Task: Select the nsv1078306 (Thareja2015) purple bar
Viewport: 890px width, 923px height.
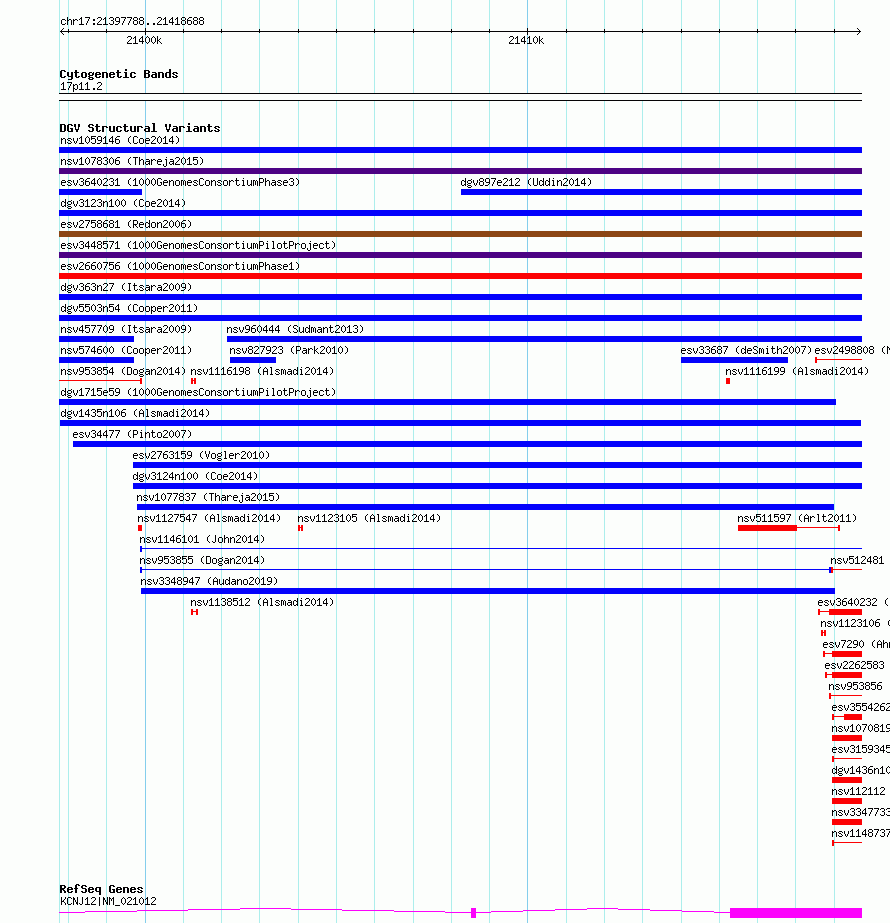Action: tap(460, 171)
